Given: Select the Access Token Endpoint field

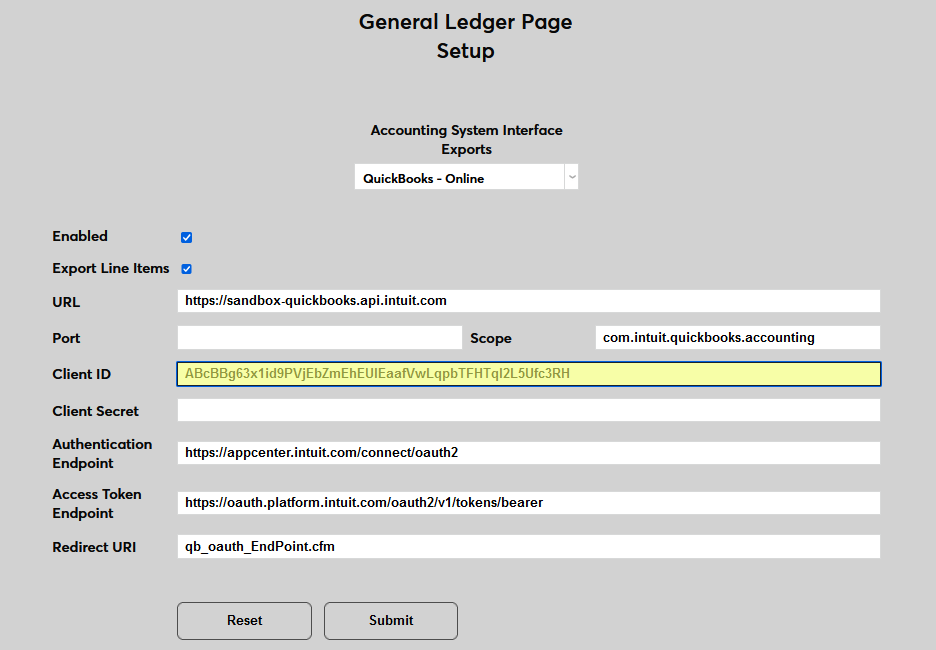Looking at the screenshot, I should (528, 502).
